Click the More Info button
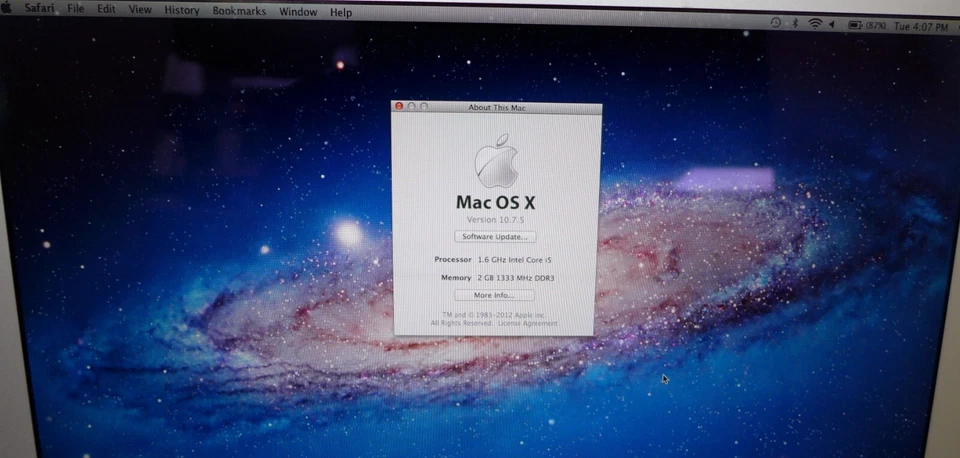This screenshot has height=458, width=960. click(x=494, y=295)
